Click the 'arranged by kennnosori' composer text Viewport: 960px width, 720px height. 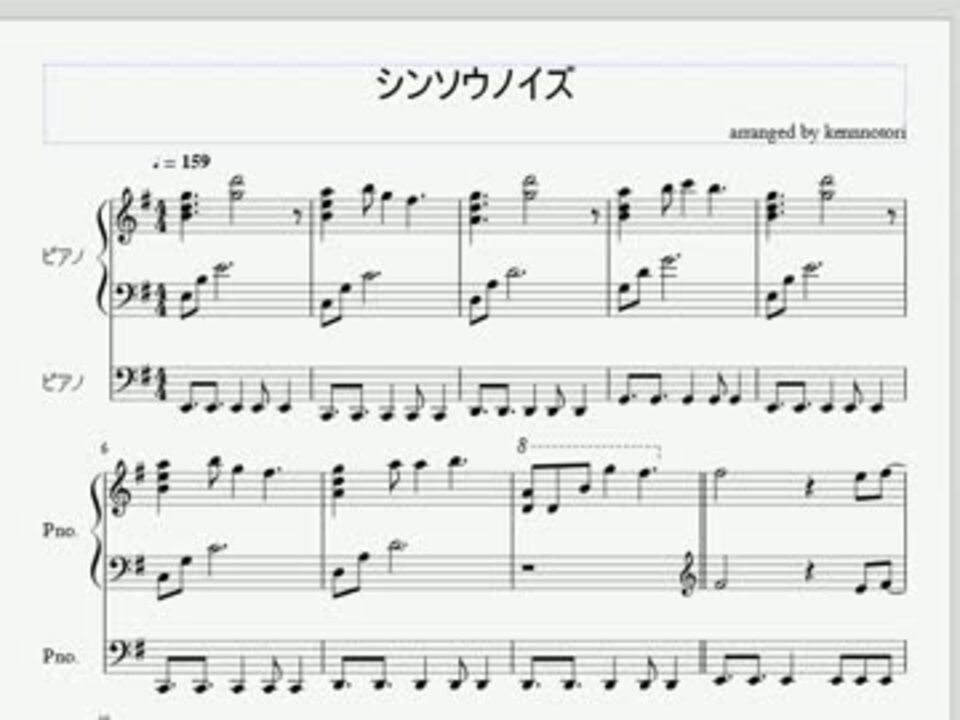point(817,132)
